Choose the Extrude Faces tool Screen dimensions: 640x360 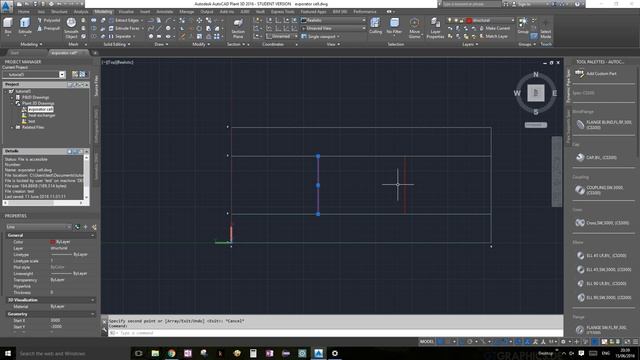click(125, 28)
